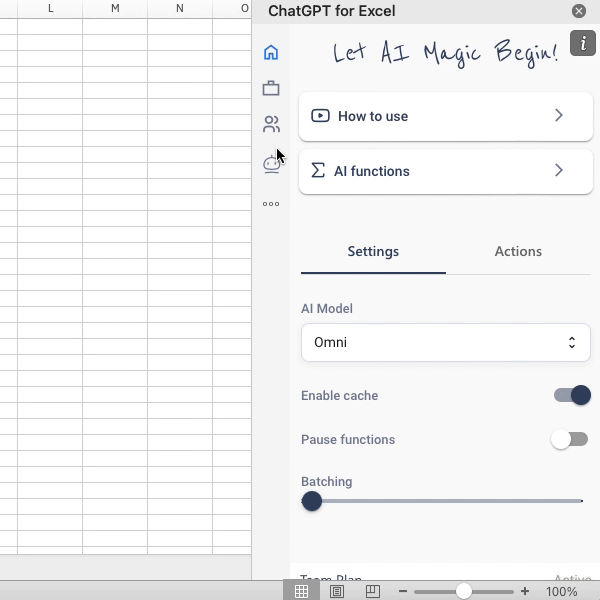Open the How to use card
Image resolution: width=600 pixels, height=600 pixels.
pyautogui.click(x=446, y=116)
